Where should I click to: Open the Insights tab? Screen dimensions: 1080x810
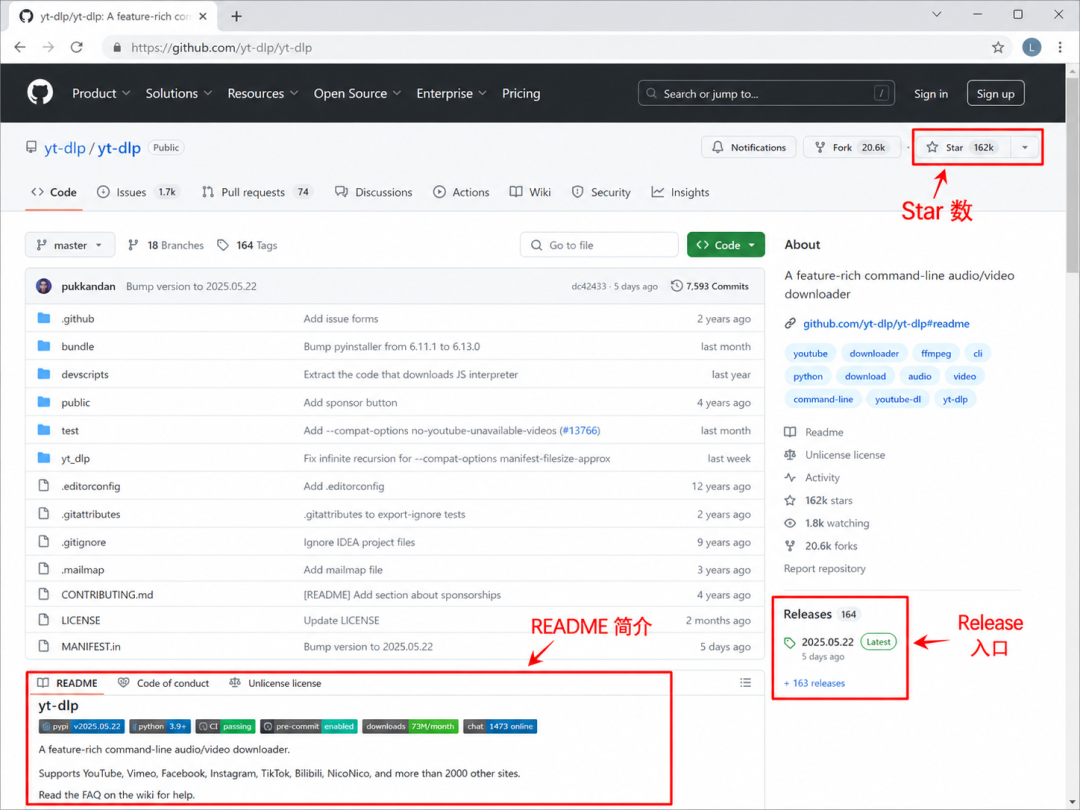[x=681, y=192]
